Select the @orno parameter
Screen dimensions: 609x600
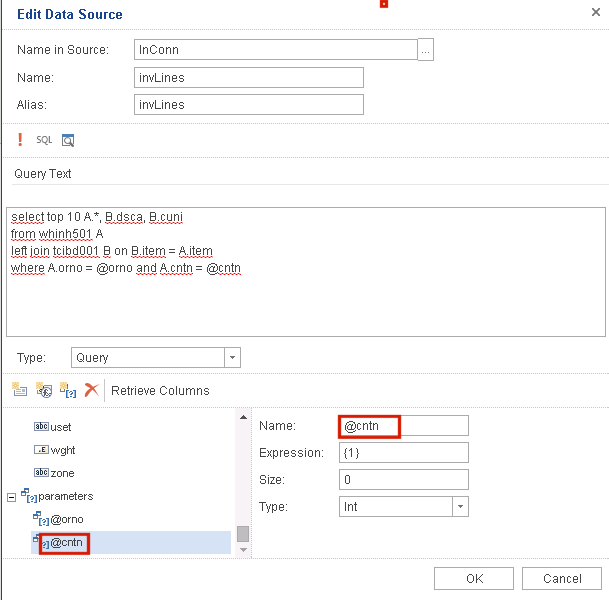pyautogui.click(x=67, y=520)
